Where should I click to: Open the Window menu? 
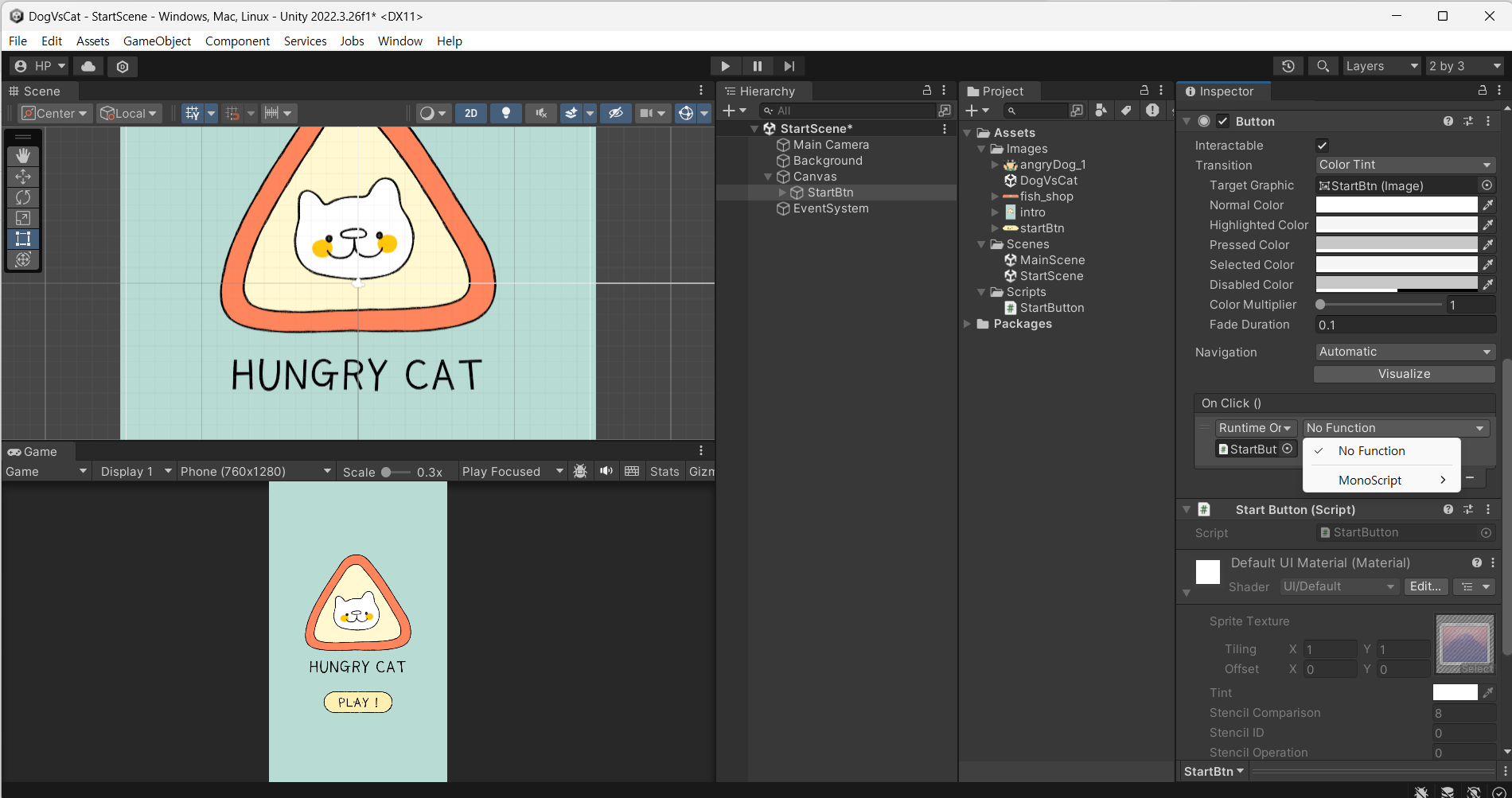pos(400,41)
